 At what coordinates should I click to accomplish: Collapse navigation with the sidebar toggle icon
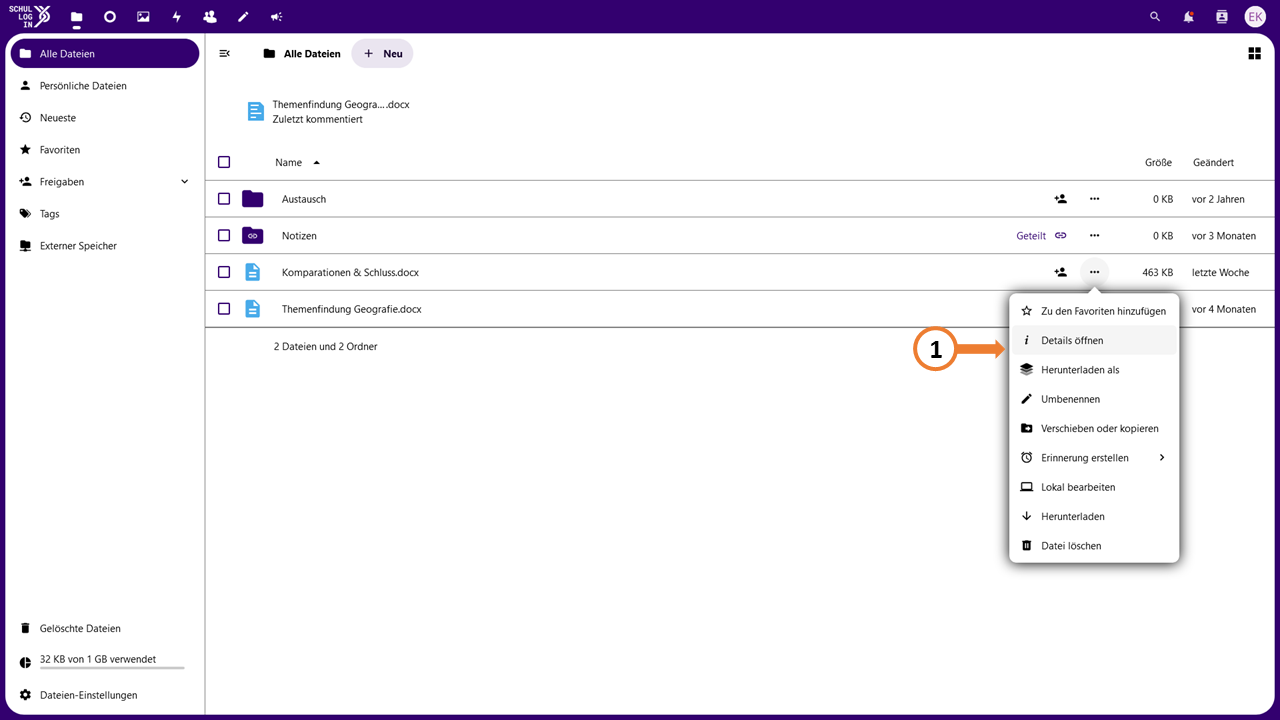click(225, 54)
